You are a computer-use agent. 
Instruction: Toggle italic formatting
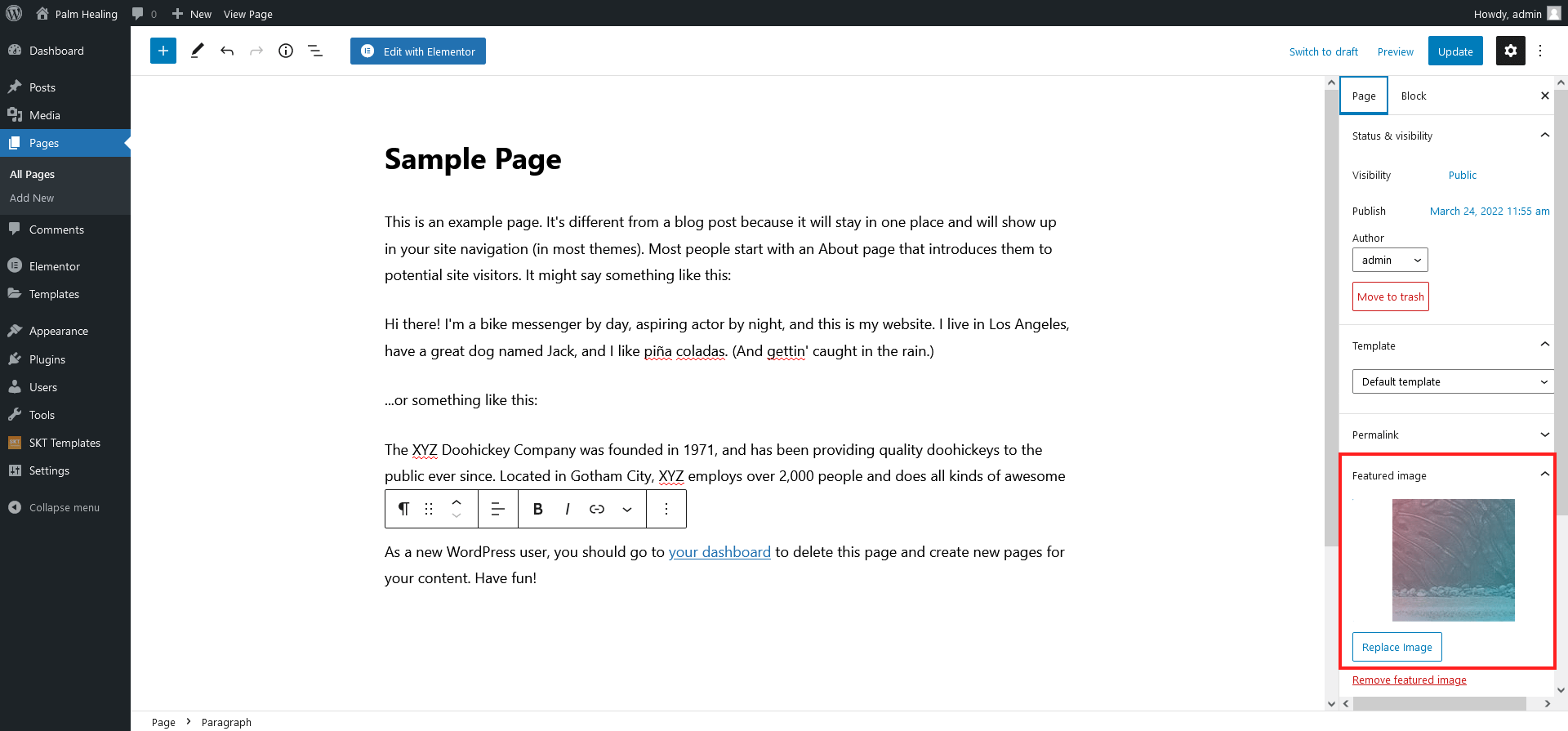tap(568, 509)
